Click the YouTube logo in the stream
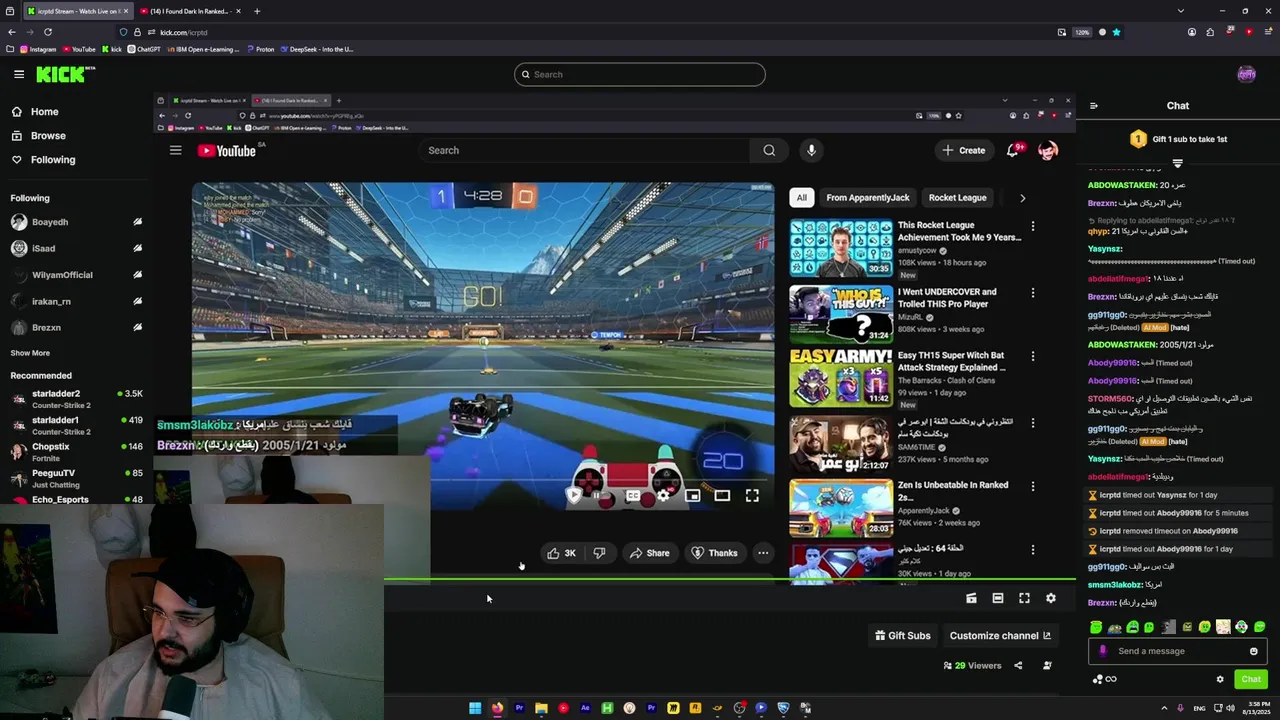 click(227, 151)
